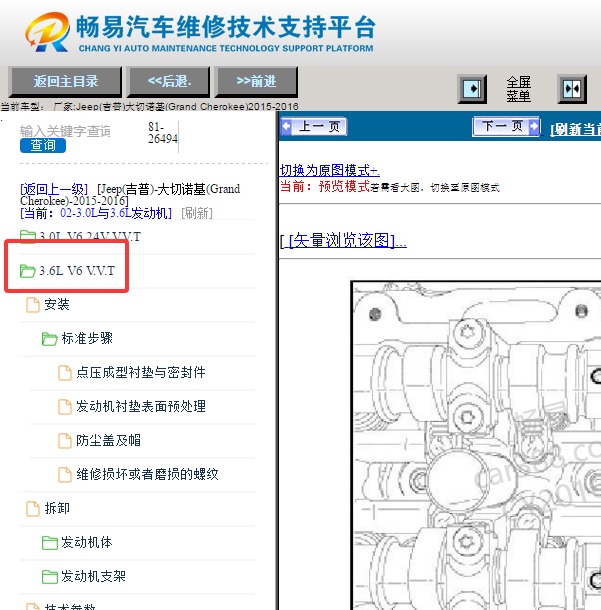601x610 pixels.
Task: Click the engine diagram image
Action: [x=476, y=445]
